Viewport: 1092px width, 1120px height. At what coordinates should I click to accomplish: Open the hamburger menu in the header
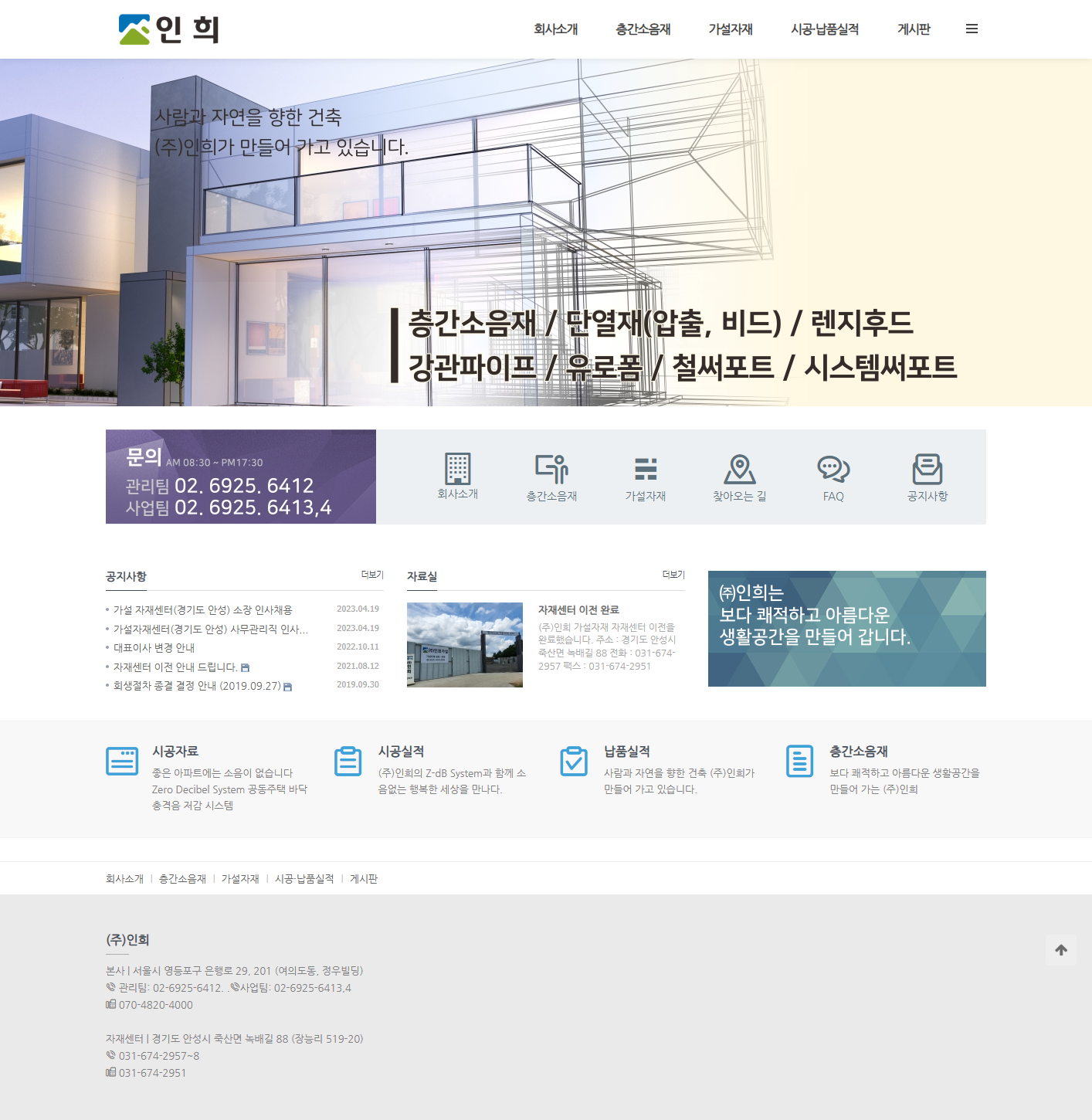(x=972, y=29)
